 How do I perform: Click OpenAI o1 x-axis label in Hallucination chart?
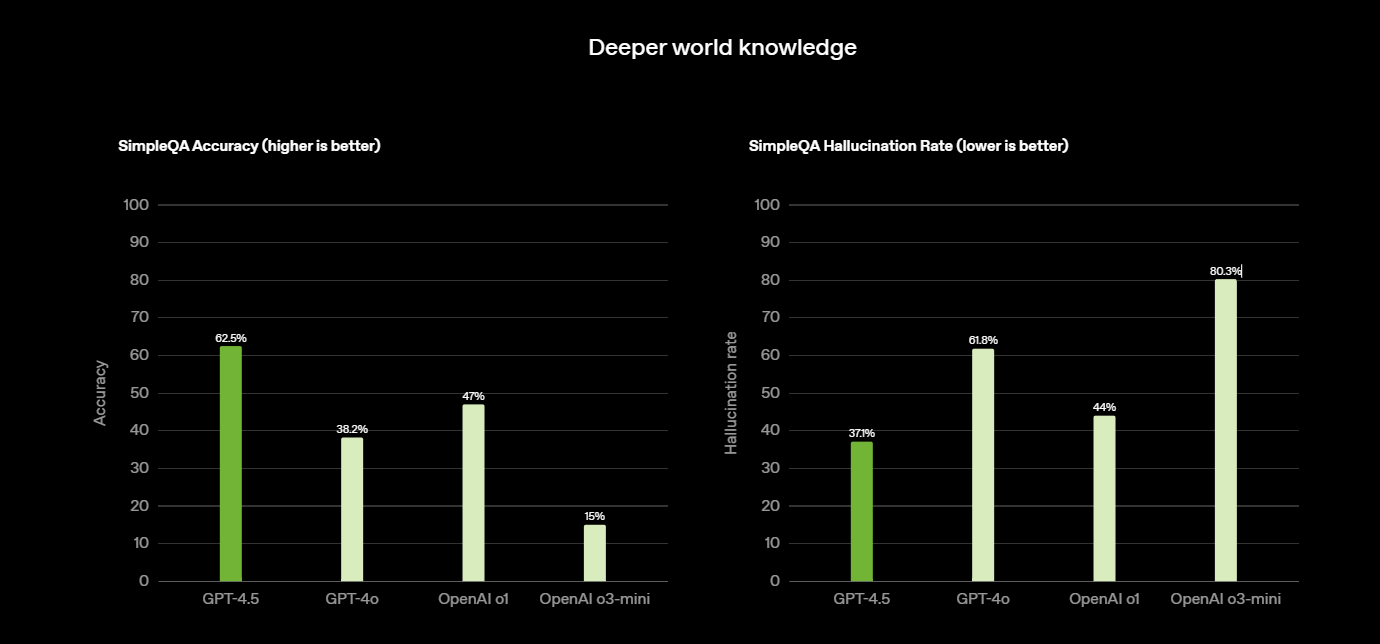click(x=1104, y=599)
